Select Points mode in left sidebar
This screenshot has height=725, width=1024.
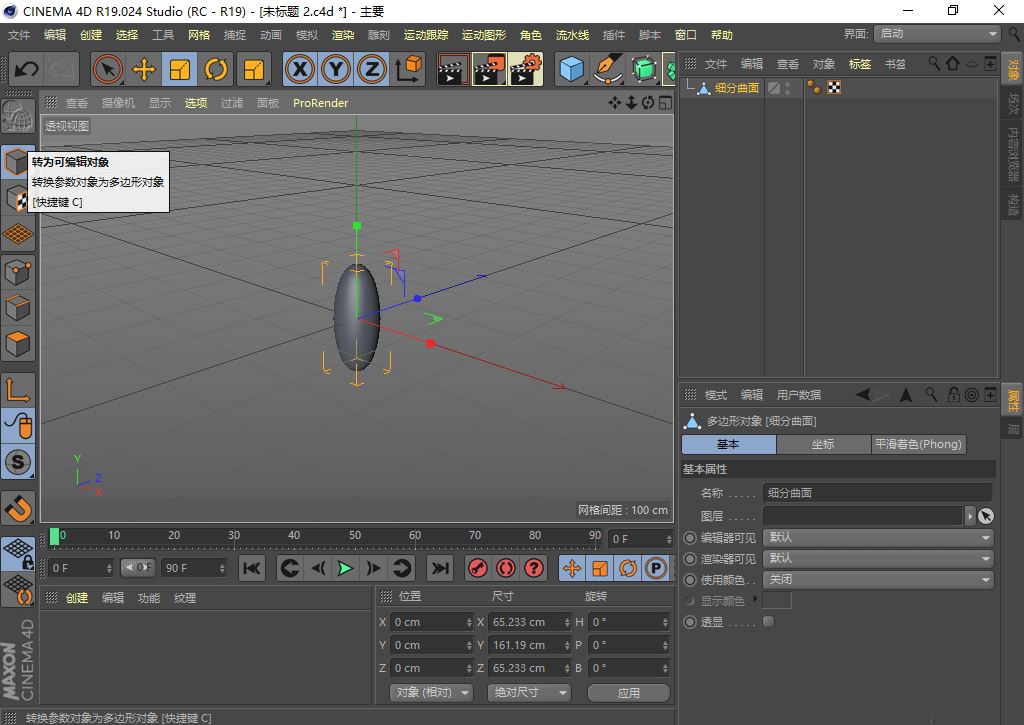(x=18, y=272)
